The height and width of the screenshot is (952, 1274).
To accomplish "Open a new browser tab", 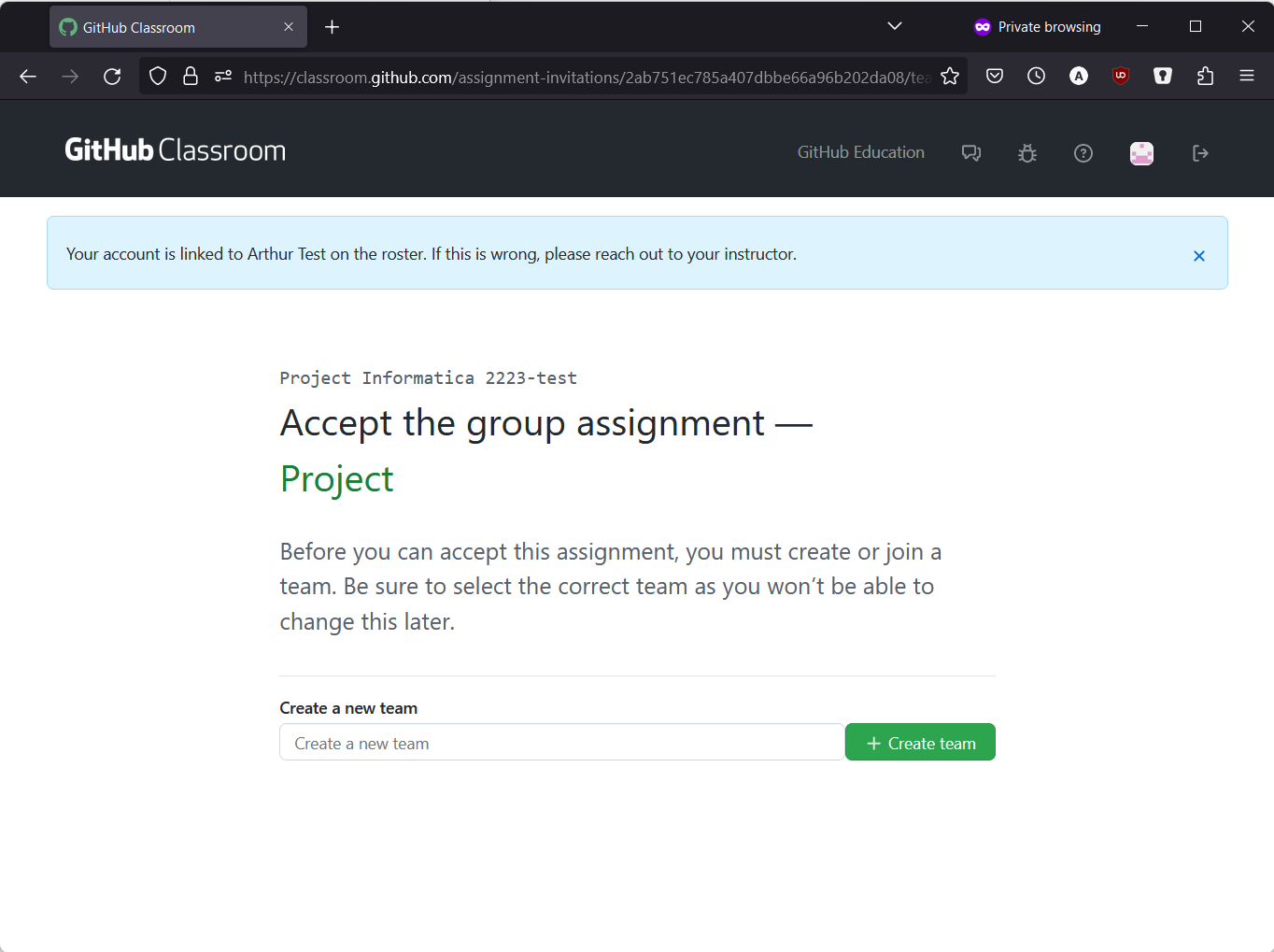I will [x=332, y=27].
